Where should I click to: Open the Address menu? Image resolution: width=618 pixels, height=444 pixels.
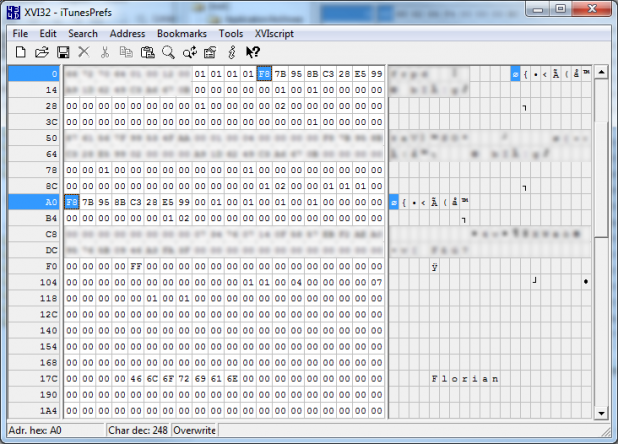127,33
